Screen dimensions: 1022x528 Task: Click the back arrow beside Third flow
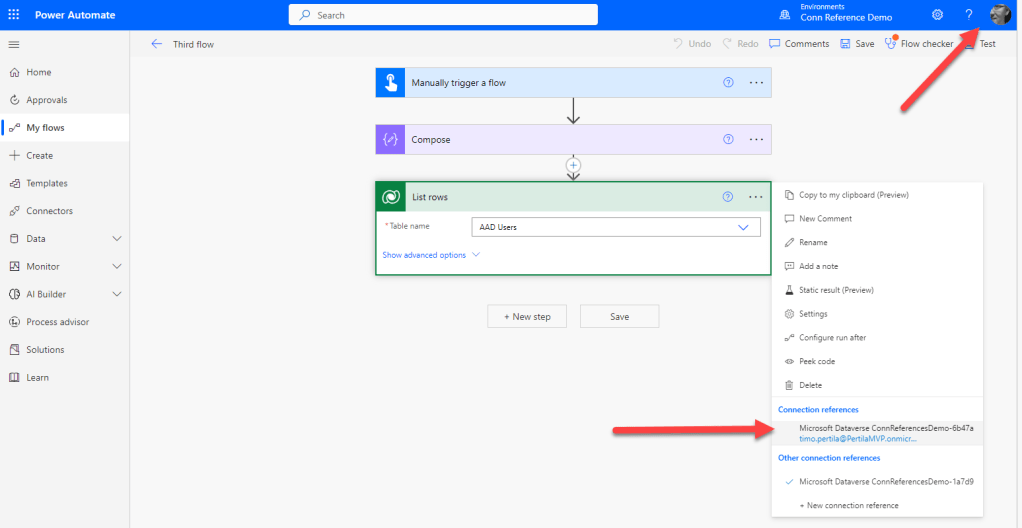coord(156,44)
